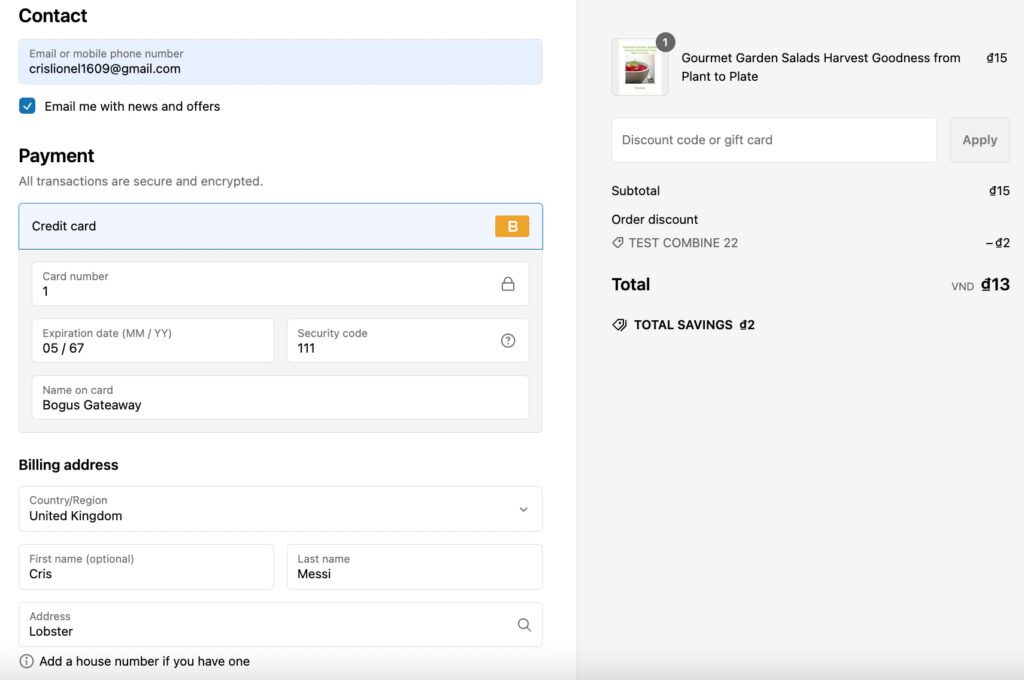1024x680 pixels.
Task: Open the Country/Region dropdown
Action: [x=280, y=509]
